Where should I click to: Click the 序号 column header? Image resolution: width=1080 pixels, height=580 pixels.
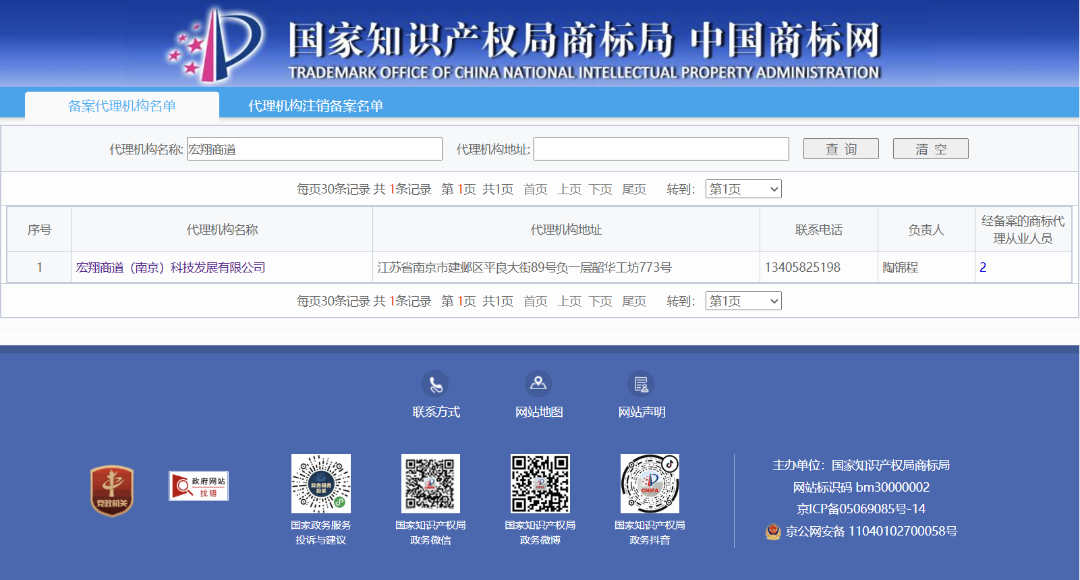pos(39,229)
